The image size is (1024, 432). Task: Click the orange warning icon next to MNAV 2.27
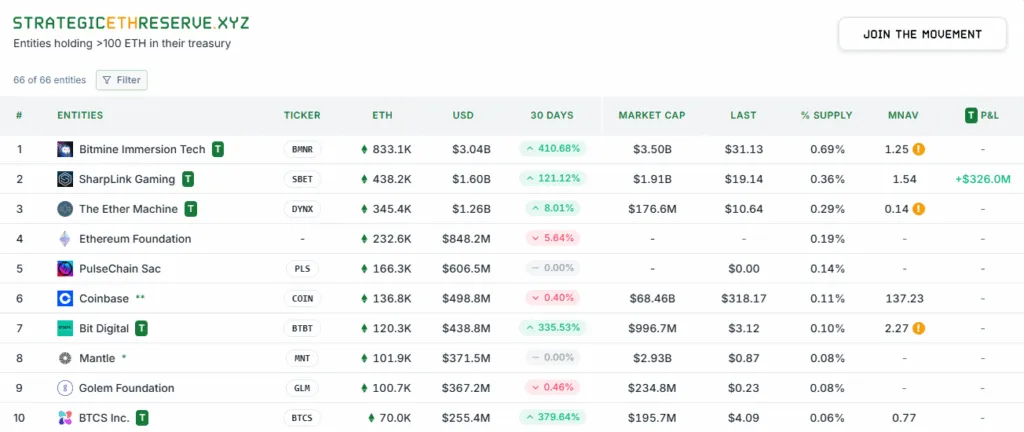click(919, 328)
